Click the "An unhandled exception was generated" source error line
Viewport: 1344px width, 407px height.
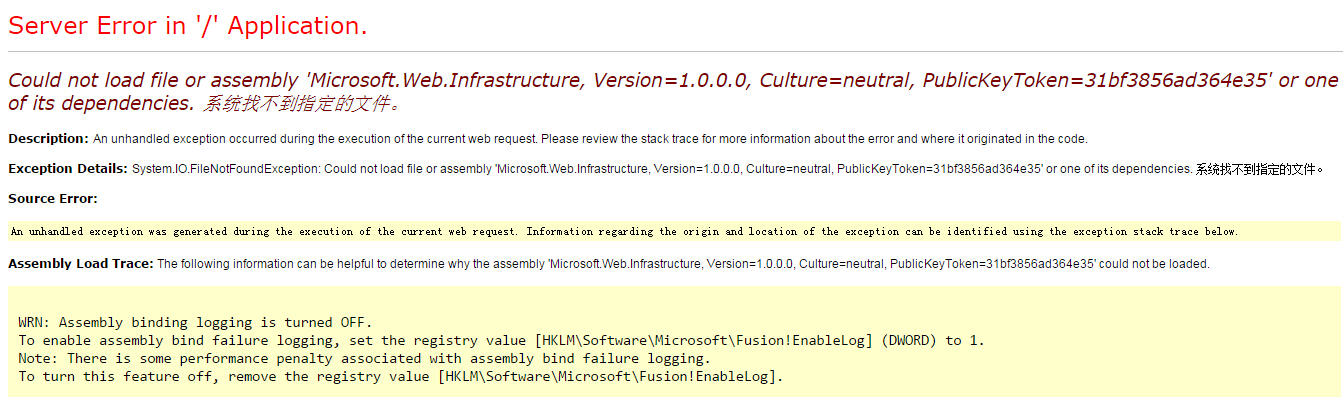pos(624,232)
